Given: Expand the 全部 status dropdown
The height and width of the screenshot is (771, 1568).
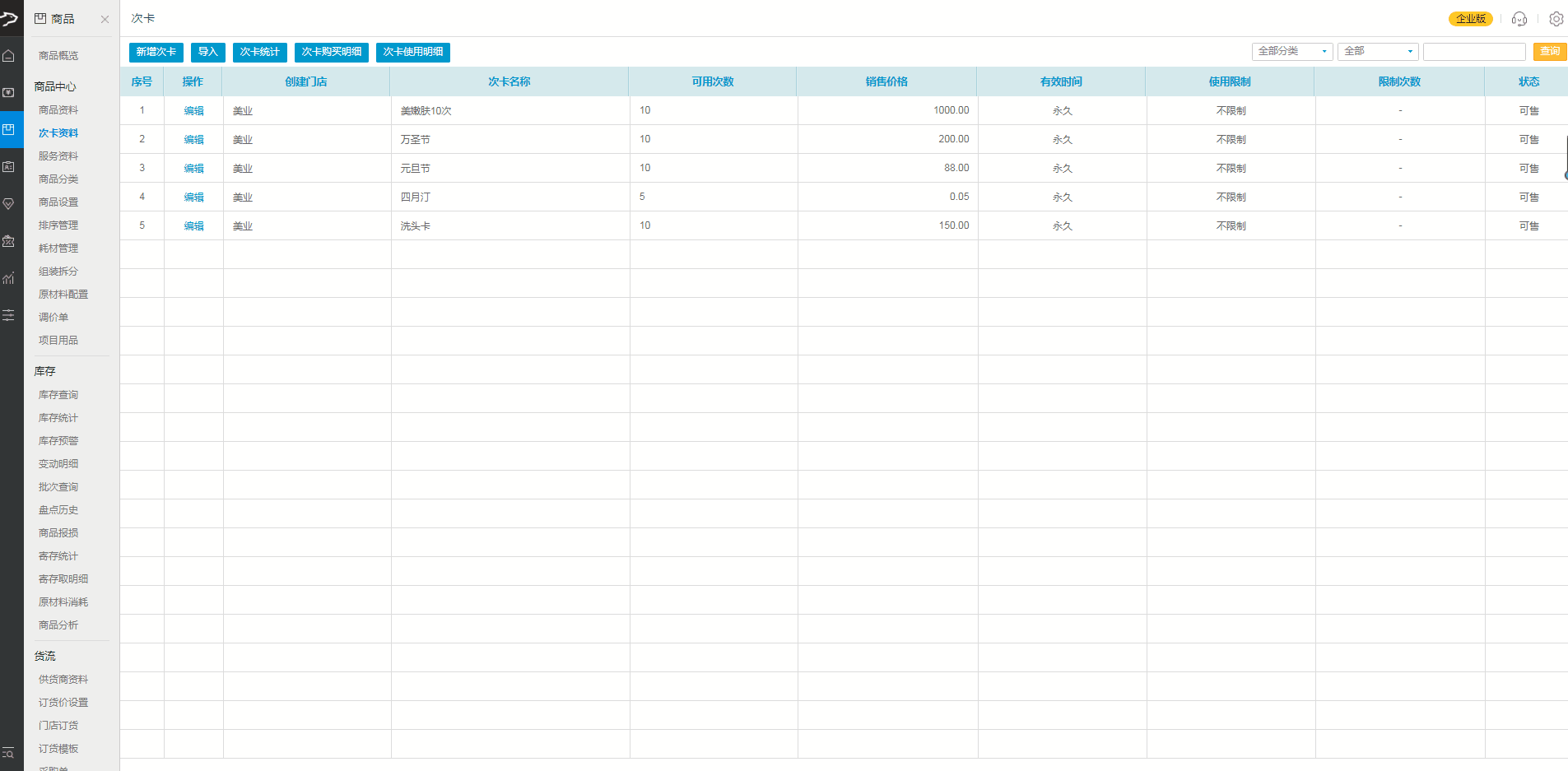Looking at the screenshot, I should (1378, 51).
